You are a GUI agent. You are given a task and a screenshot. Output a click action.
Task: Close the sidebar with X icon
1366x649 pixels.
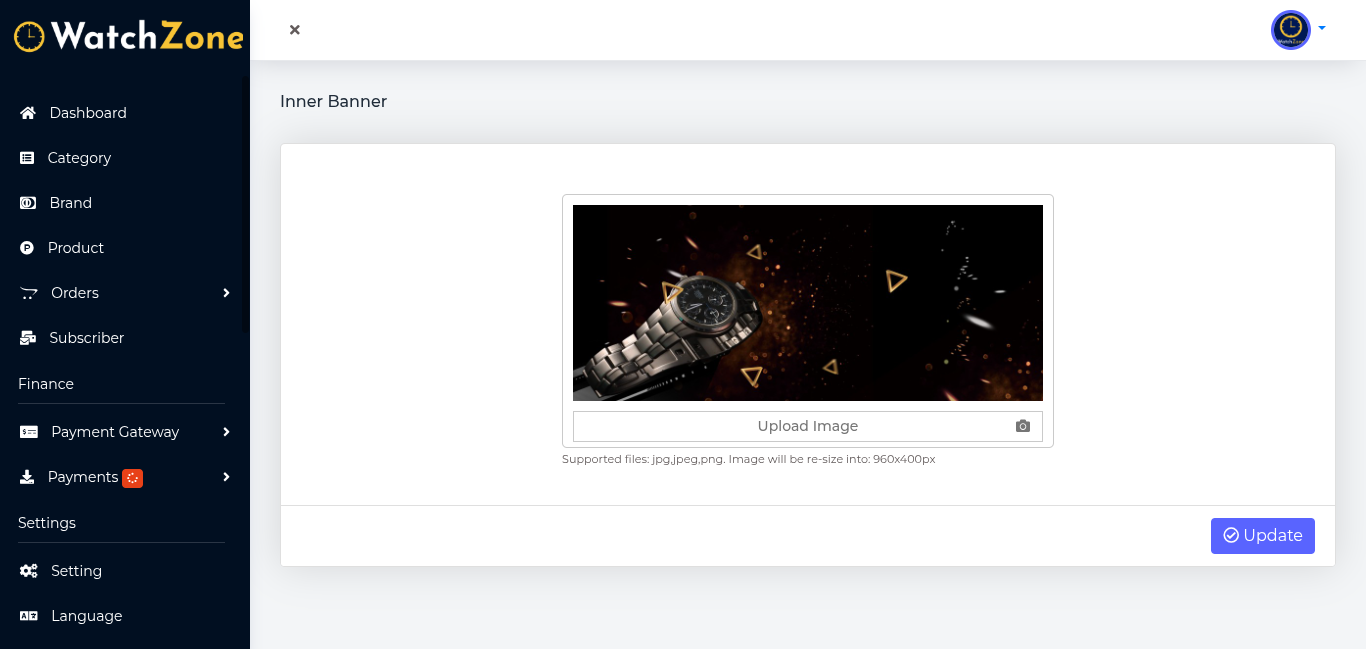click(x=295, y=30)
